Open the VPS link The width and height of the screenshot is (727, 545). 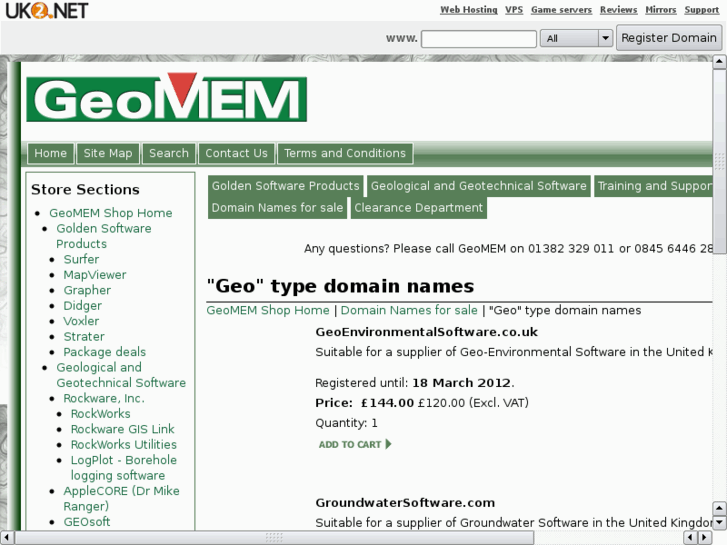point(514,10)
